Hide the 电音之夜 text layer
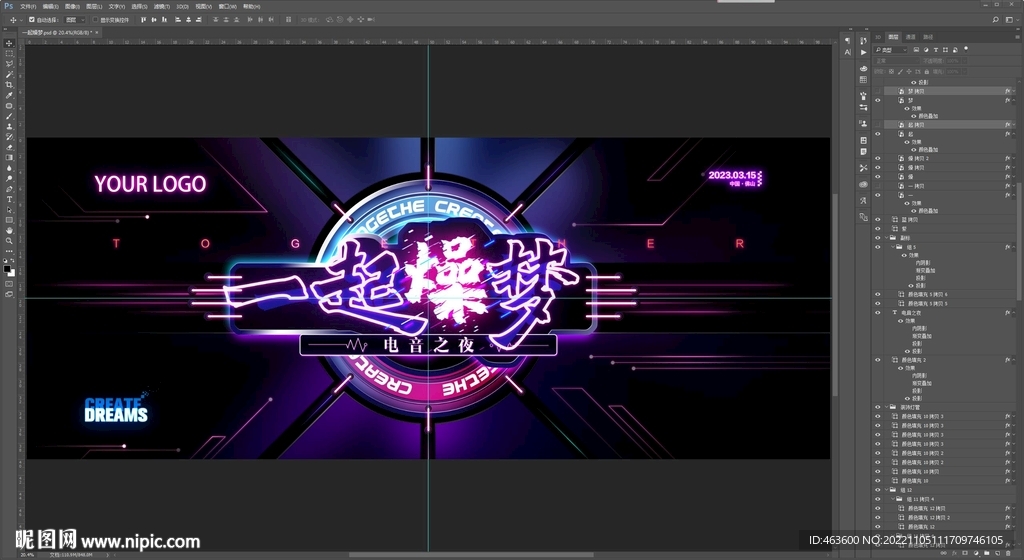Image resolution: width=1024 pixels, height=560 pixels. (878, 313)
